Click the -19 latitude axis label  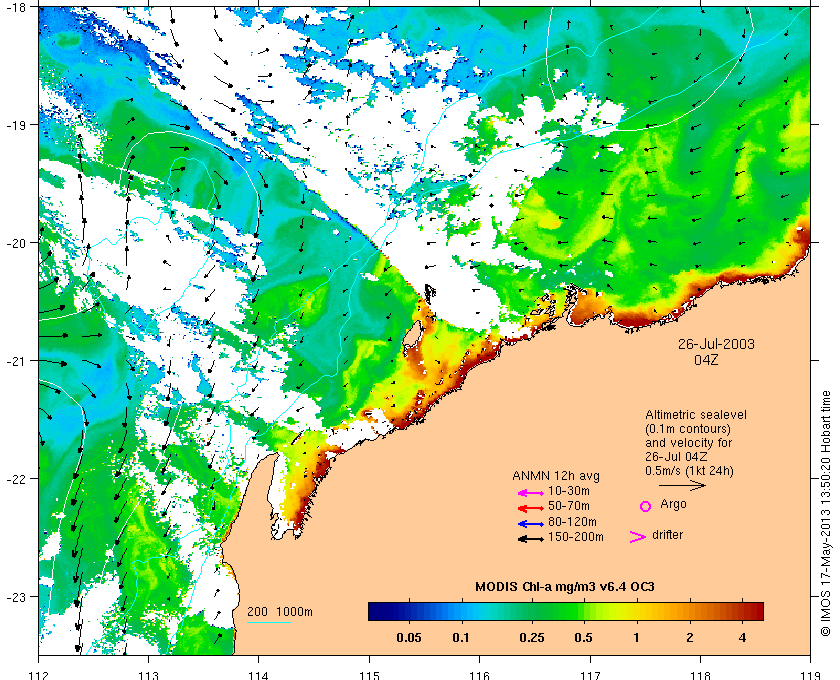point(16,124)
